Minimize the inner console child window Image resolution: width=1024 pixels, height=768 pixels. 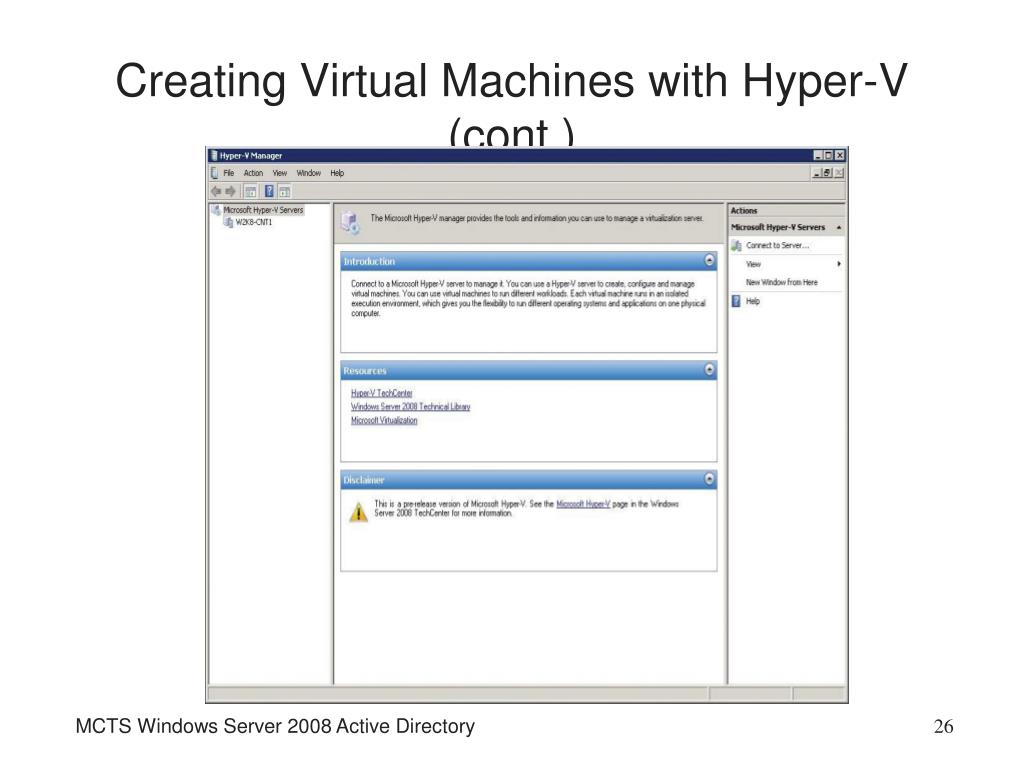(816, 173)
